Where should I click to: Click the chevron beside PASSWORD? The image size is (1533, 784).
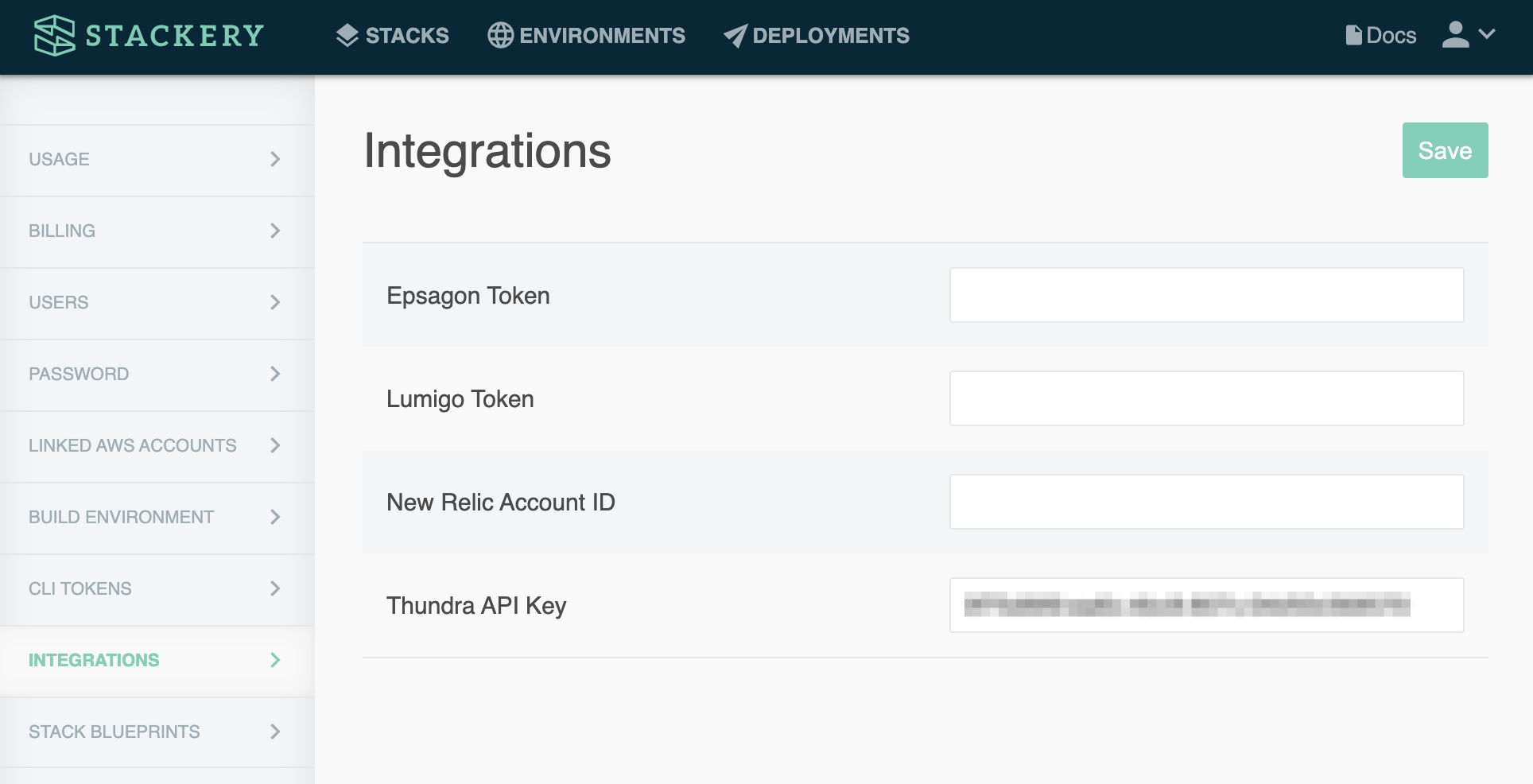275,374
